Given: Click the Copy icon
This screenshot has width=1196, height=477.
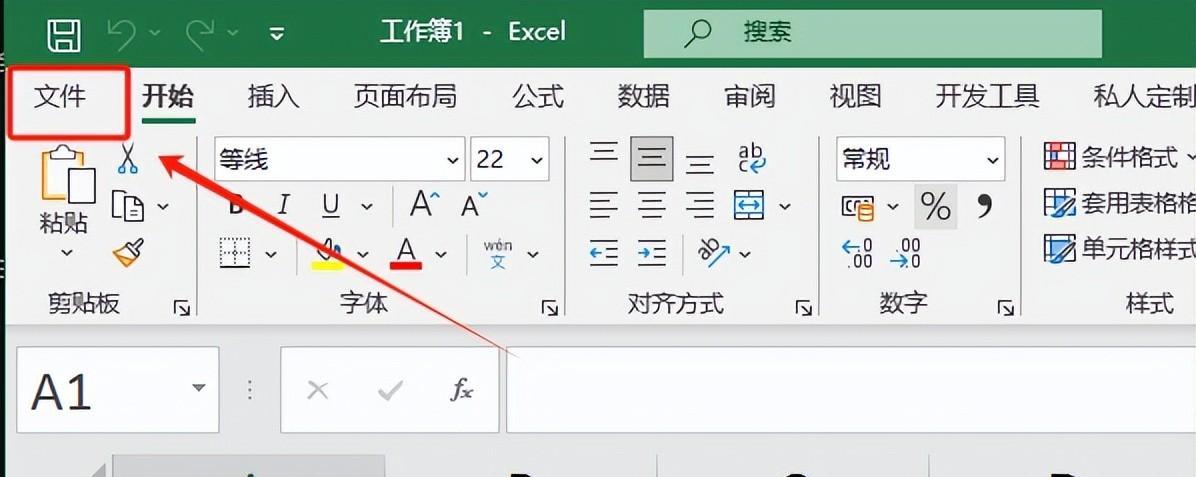Looking at the screenshot, I should [x=128, y=206].
